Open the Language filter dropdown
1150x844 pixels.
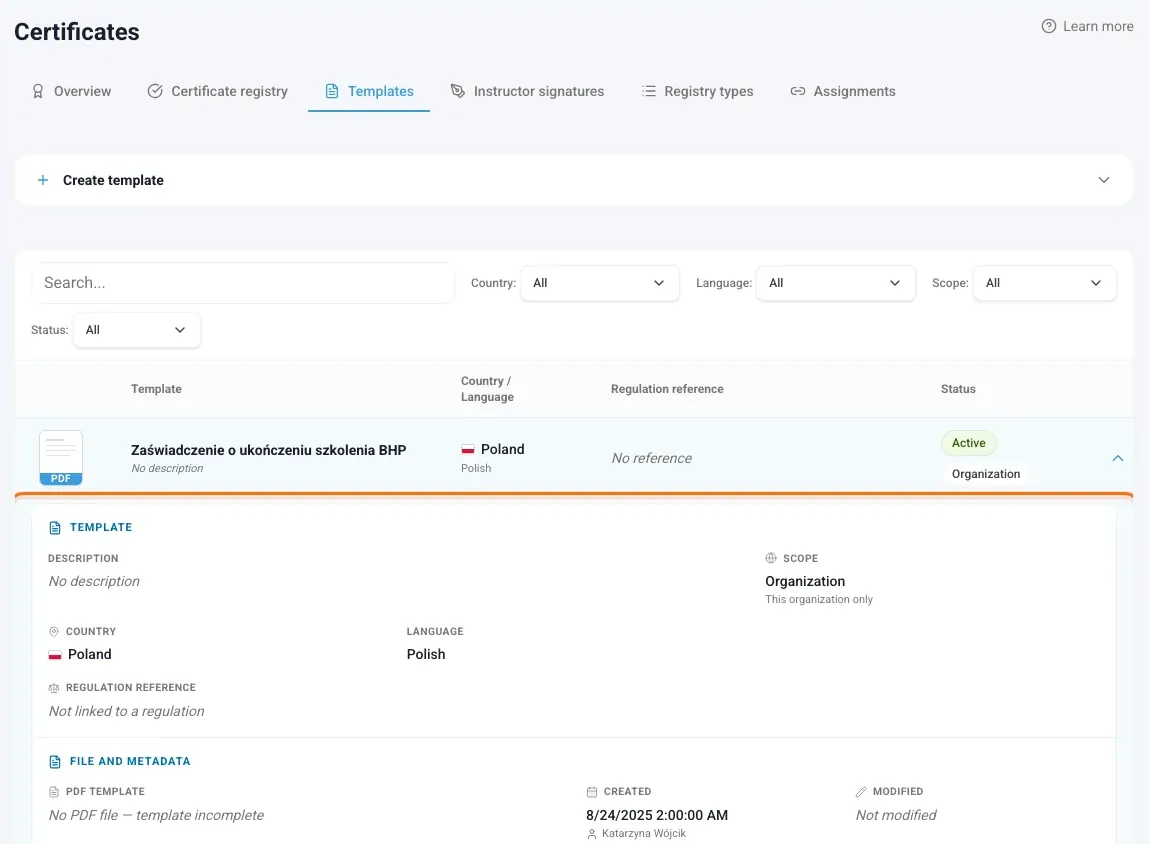point(835,283)
